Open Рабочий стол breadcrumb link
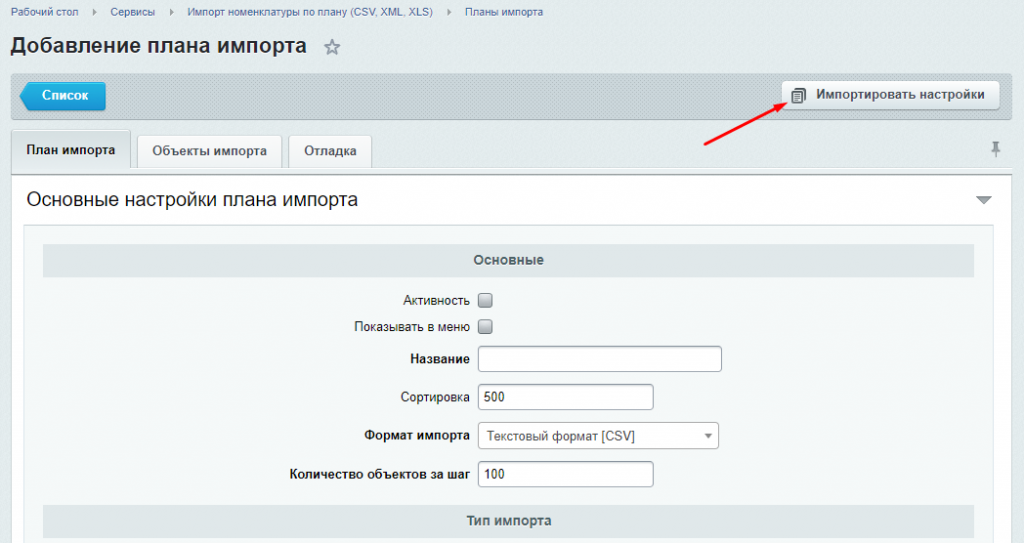 point(44,12)
